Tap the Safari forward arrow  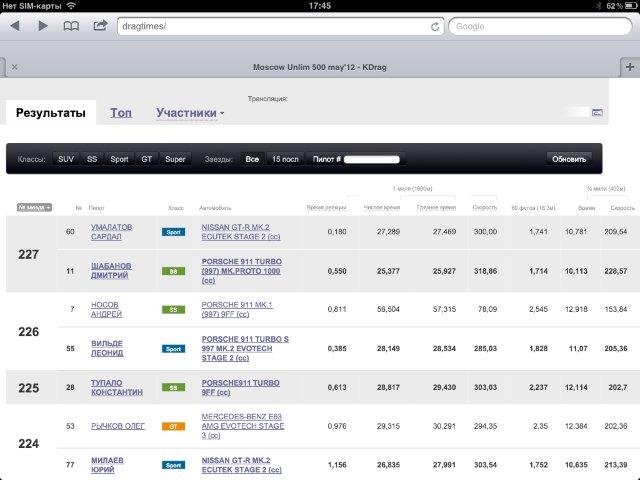(42, 26)
